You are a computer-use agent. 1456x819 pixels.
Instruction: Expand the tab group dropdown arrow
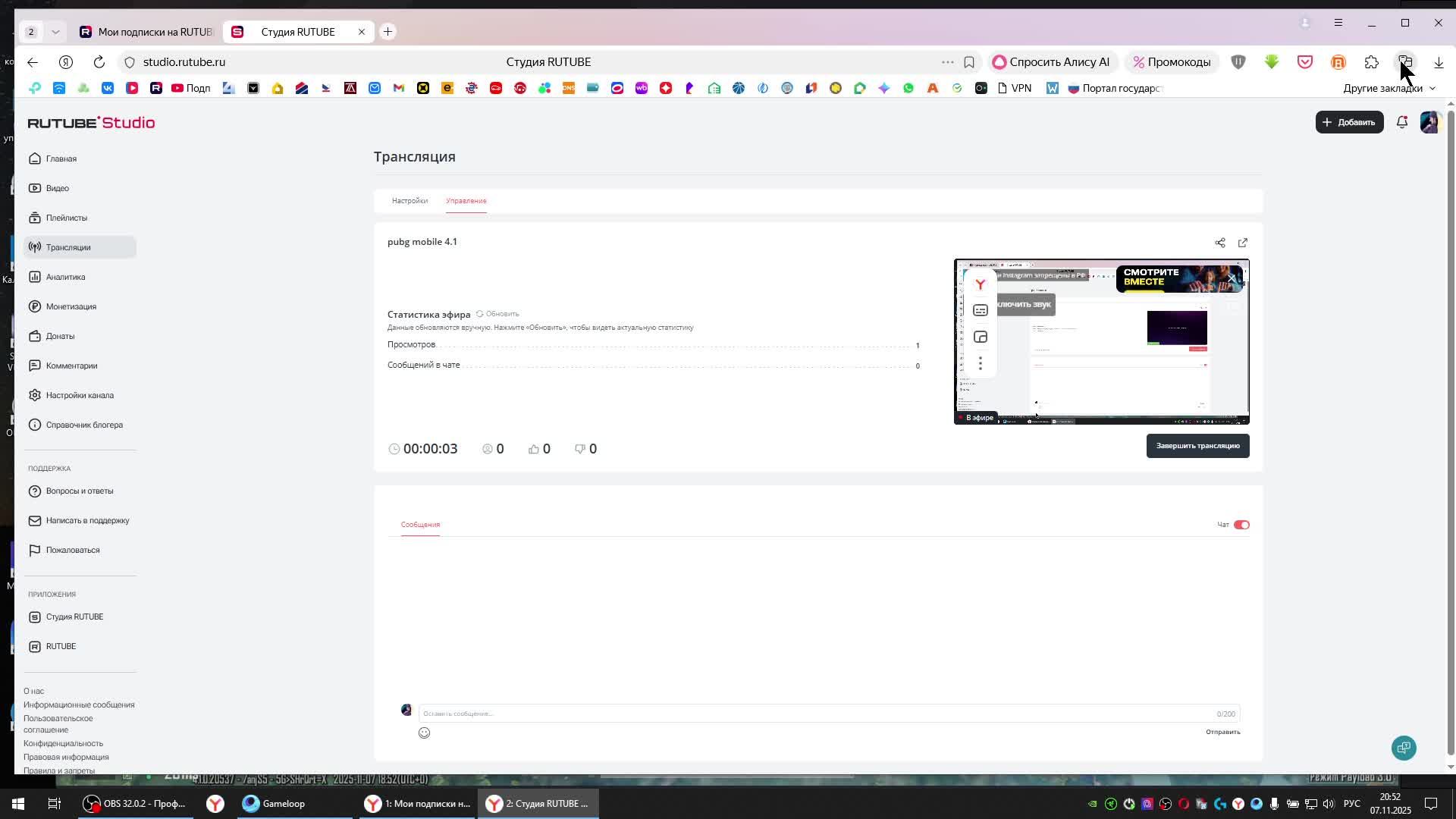55,32
